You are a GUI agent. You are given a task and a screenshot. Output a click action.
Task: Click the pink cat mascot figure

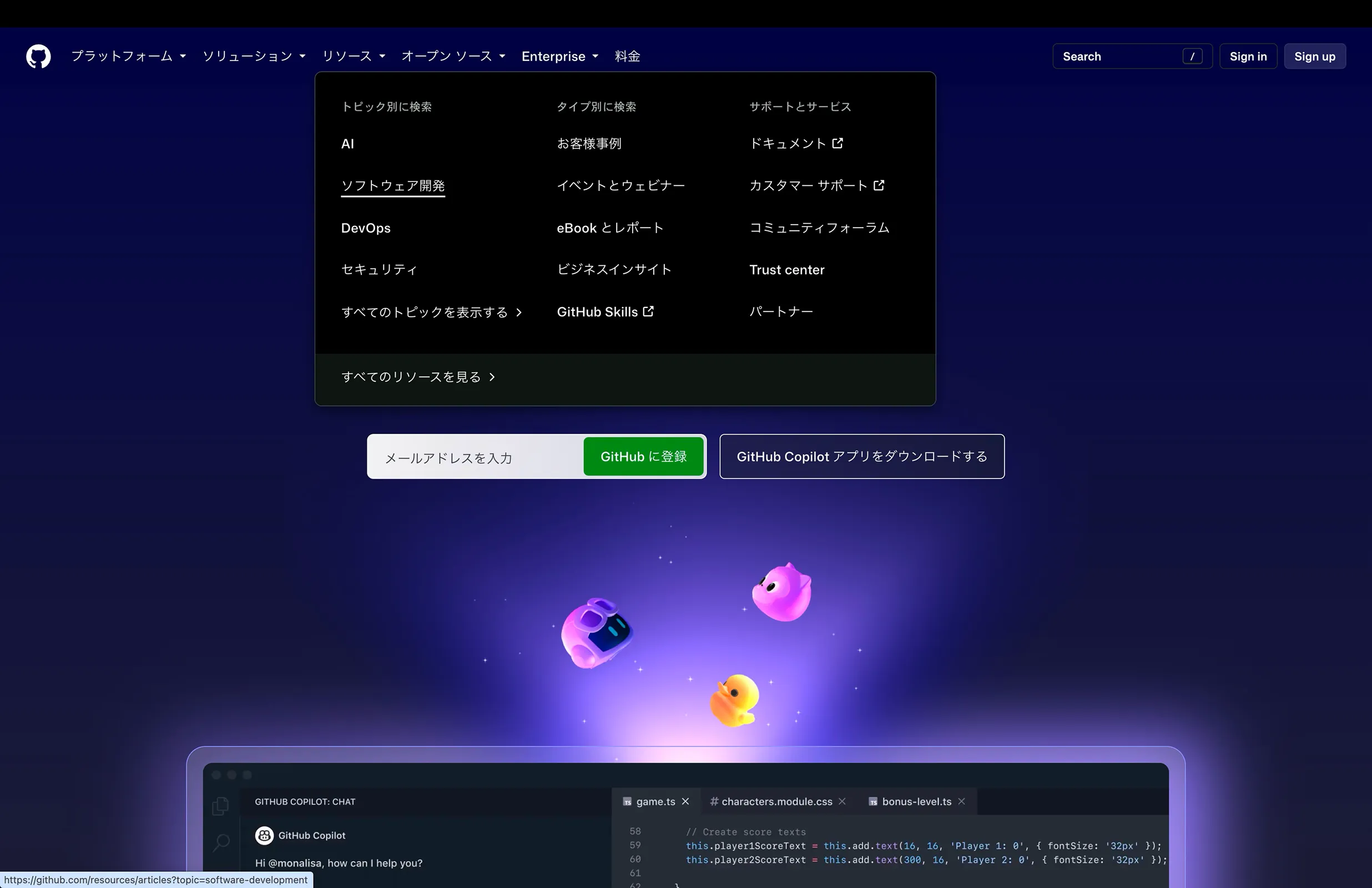pos(781,593)
